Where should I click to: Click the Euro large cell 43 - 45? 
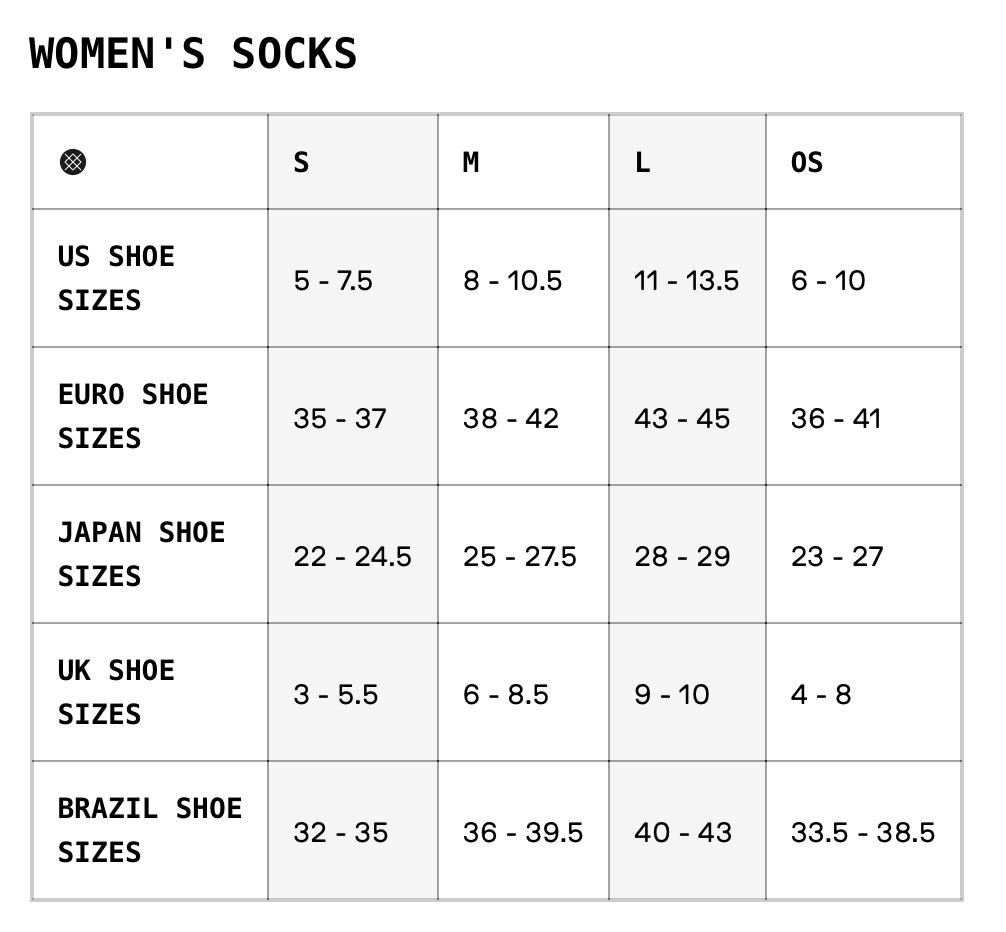click(682, 418)
